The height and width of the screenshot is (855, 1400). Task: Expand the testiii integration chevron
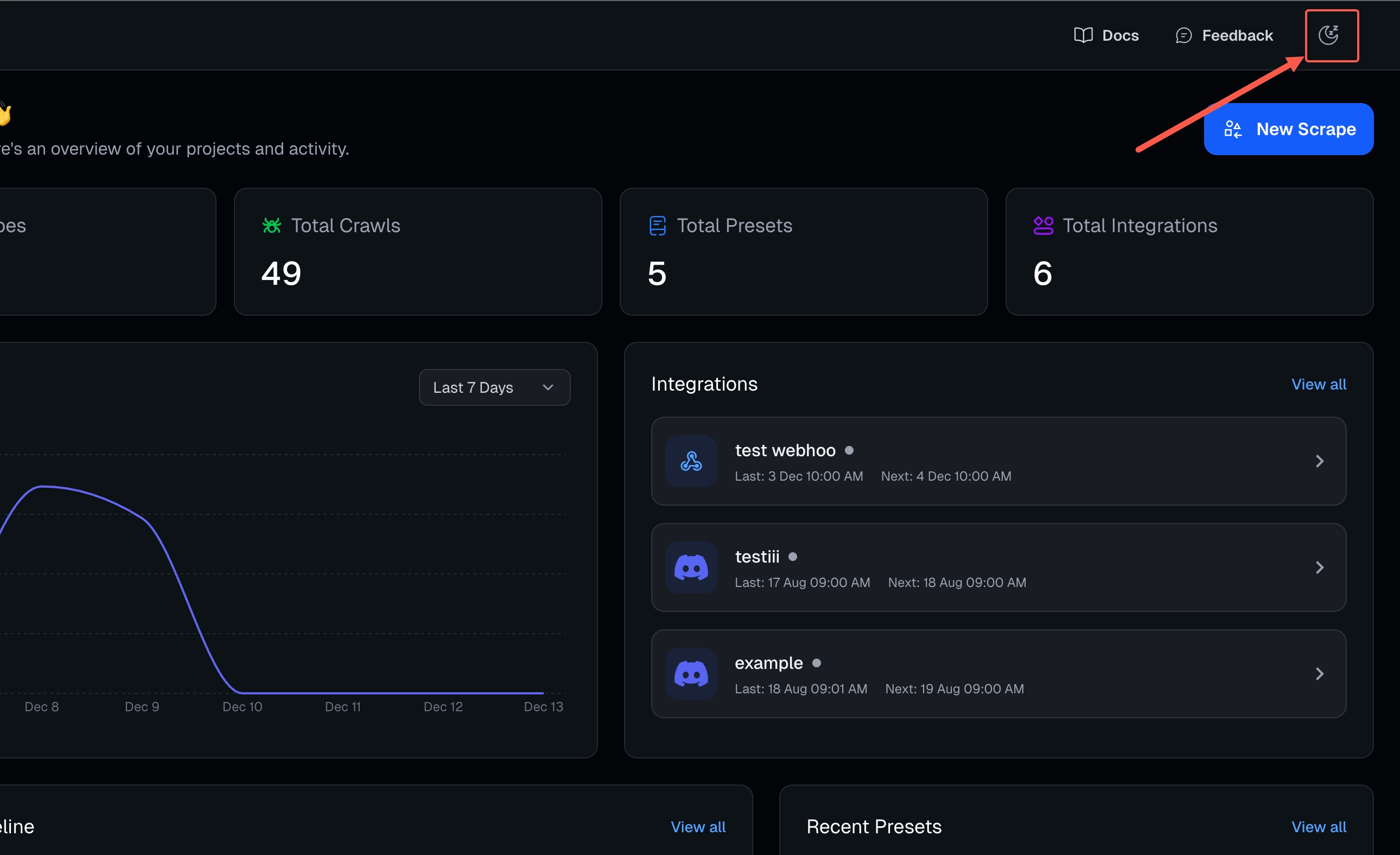pyautogui.click(x=1320, y=567)
